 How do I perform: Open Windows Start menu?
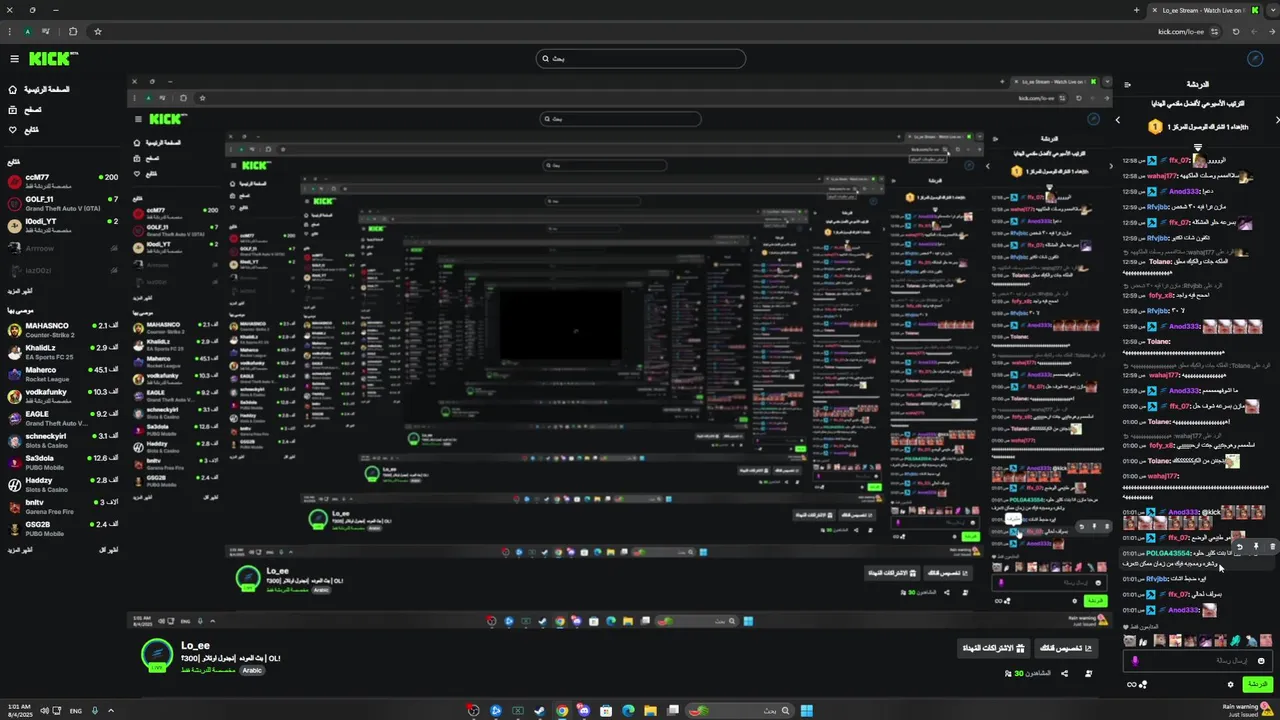point(806,711)
